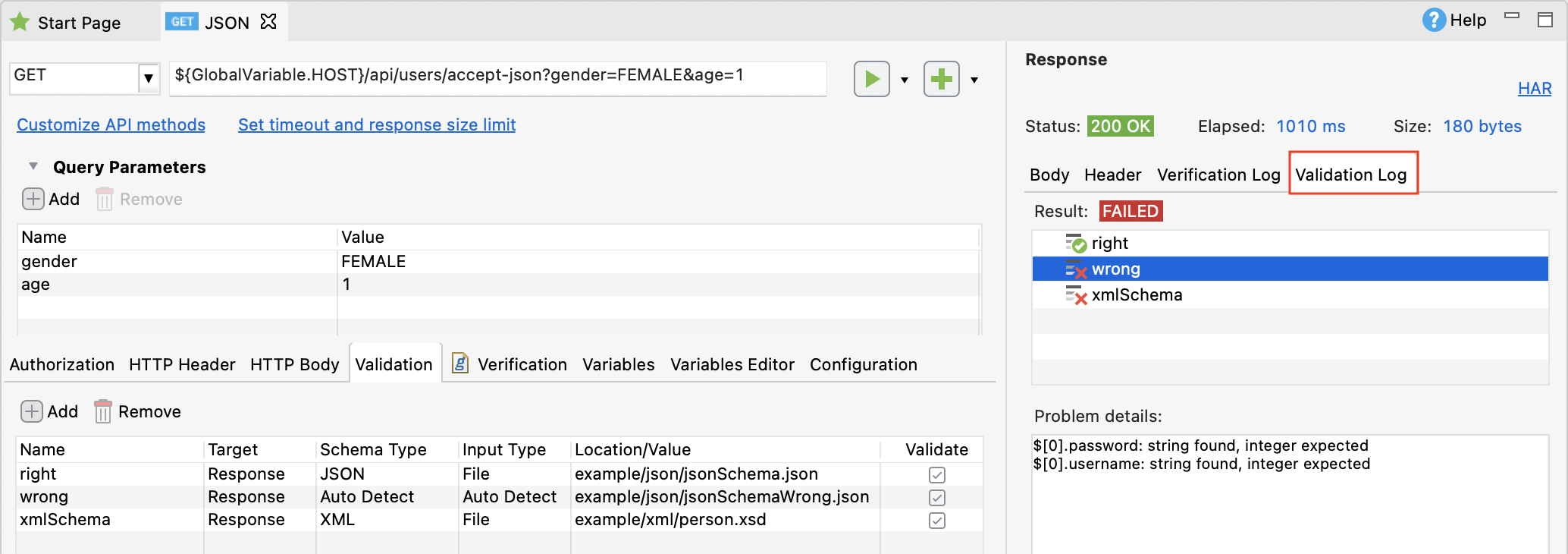Click Remove trash icon in Validation section

pyautogui.click(x=103, y=411)
